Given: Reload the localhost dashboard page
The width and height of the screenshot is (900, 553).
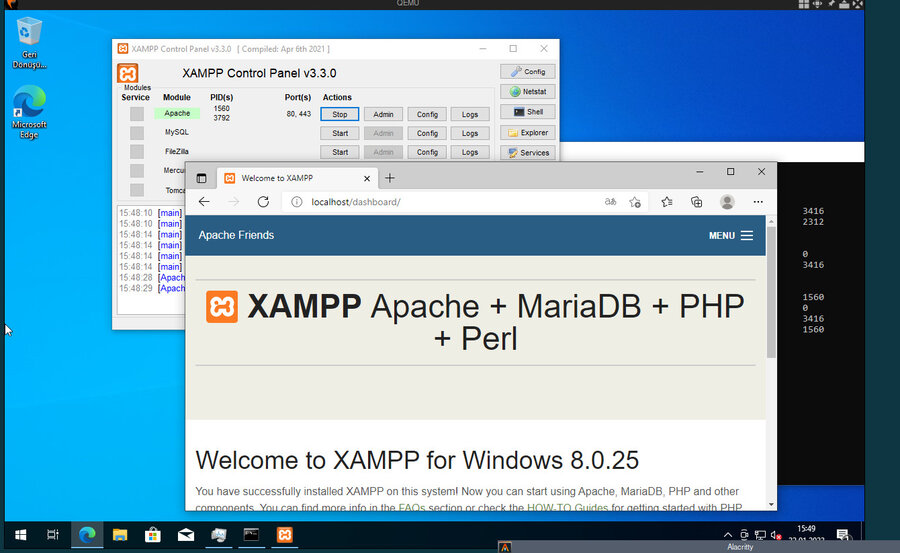Looking at the screenshot, I should 263,202.
